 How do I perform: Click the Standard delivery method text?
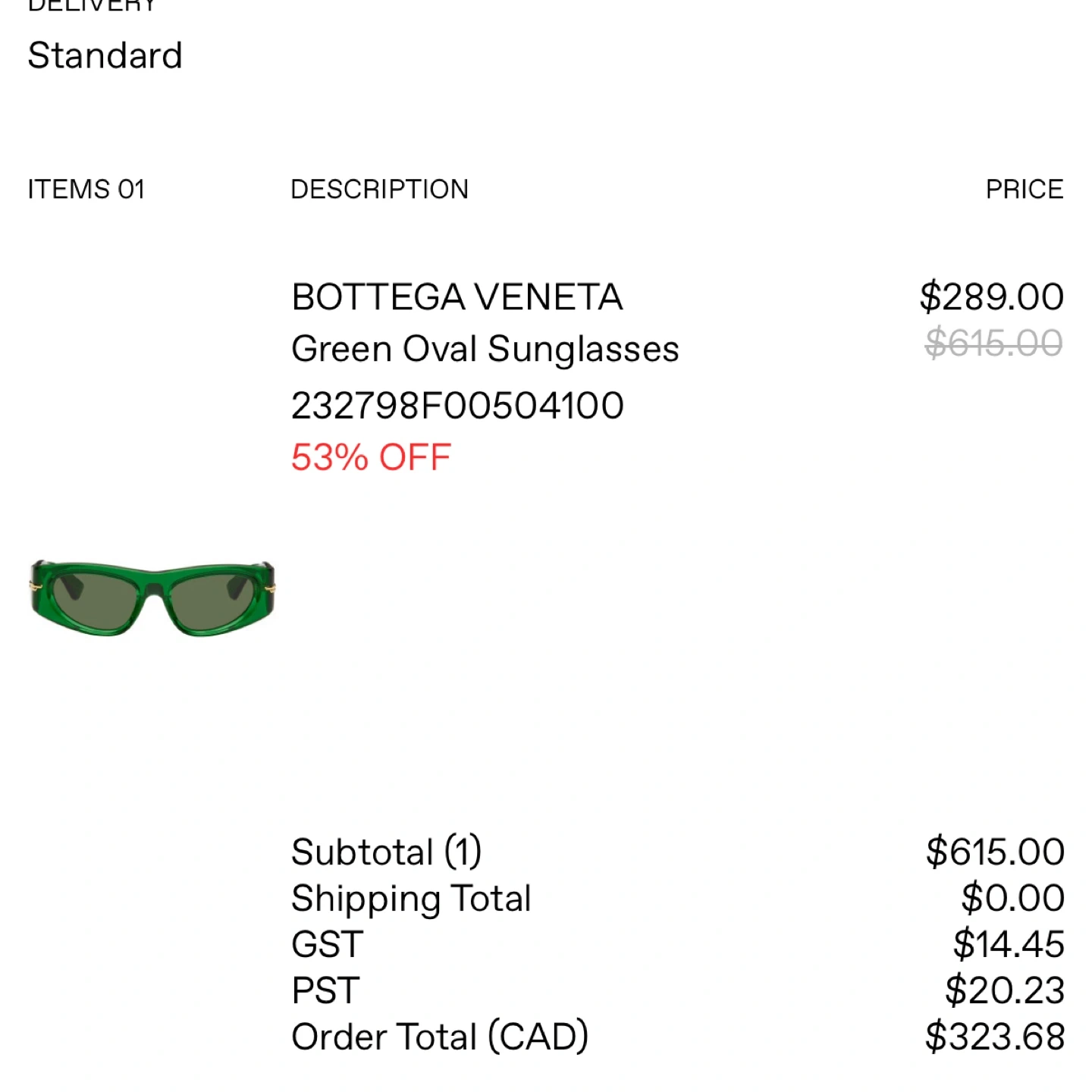[x=105, y=55]
